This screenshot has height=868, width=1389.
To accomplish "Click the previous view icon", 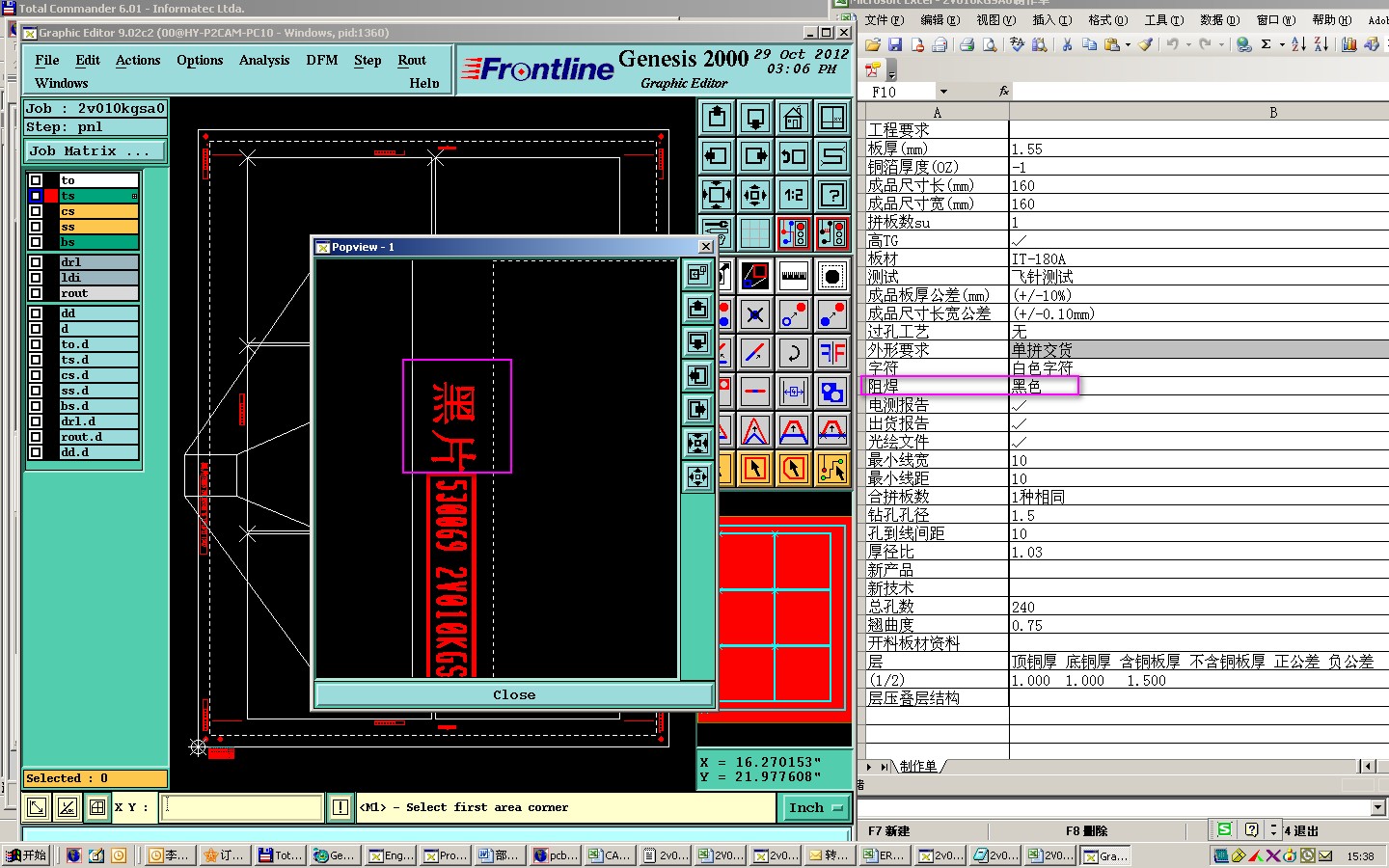I will click(x=794, y=156).
